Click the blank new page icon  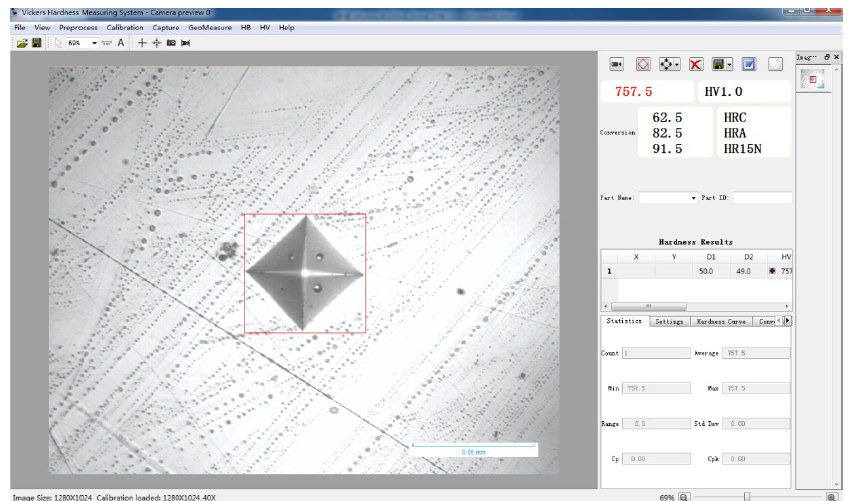(775, 64)
